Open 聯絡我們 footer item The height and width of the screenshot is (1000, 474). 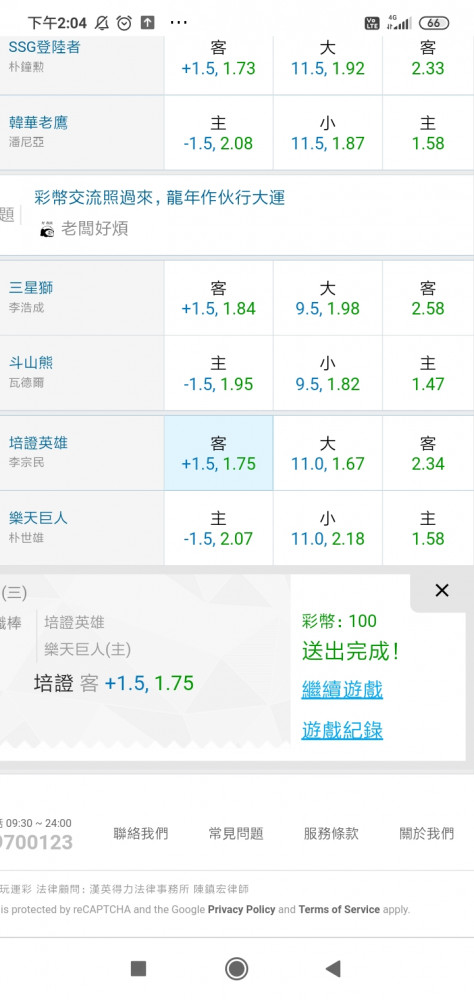pyautogui.click(x=141, y=834)
